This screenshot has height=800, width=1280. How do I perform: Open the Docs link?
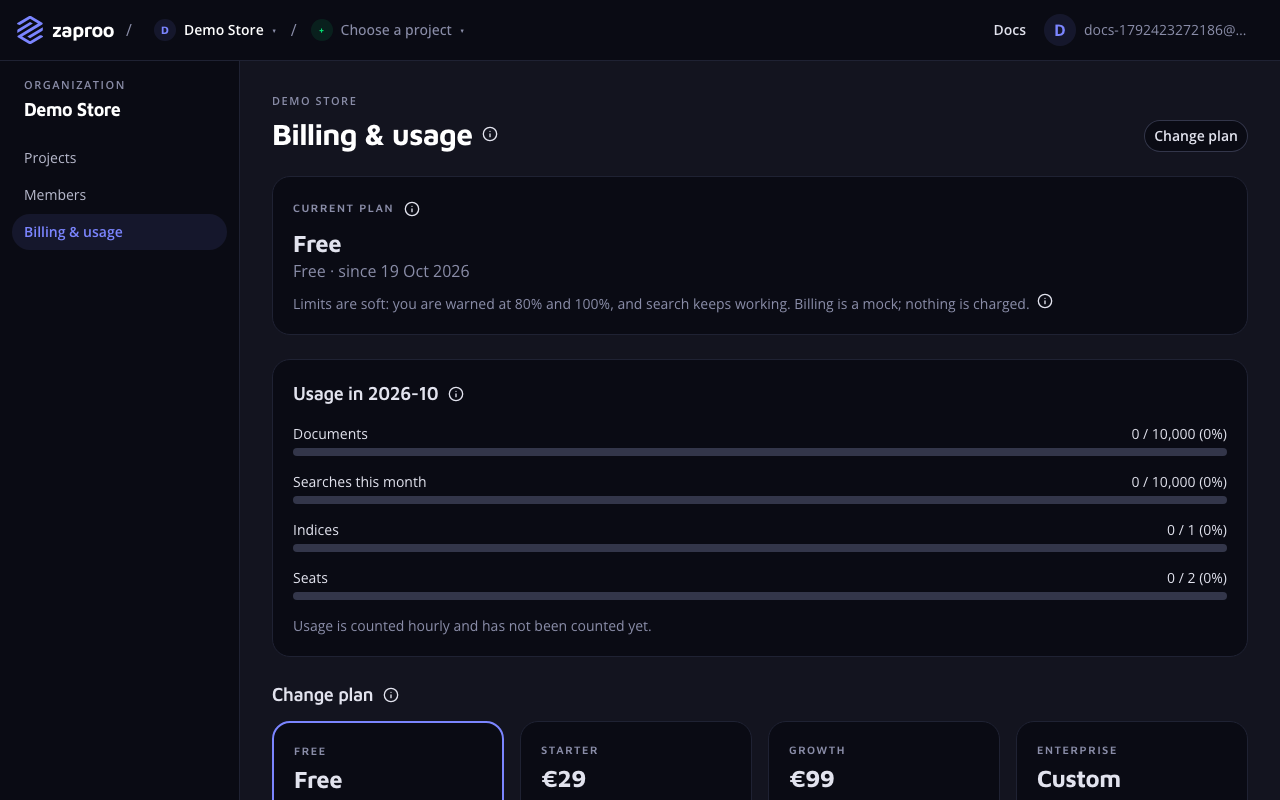[x=1010, y=30]
